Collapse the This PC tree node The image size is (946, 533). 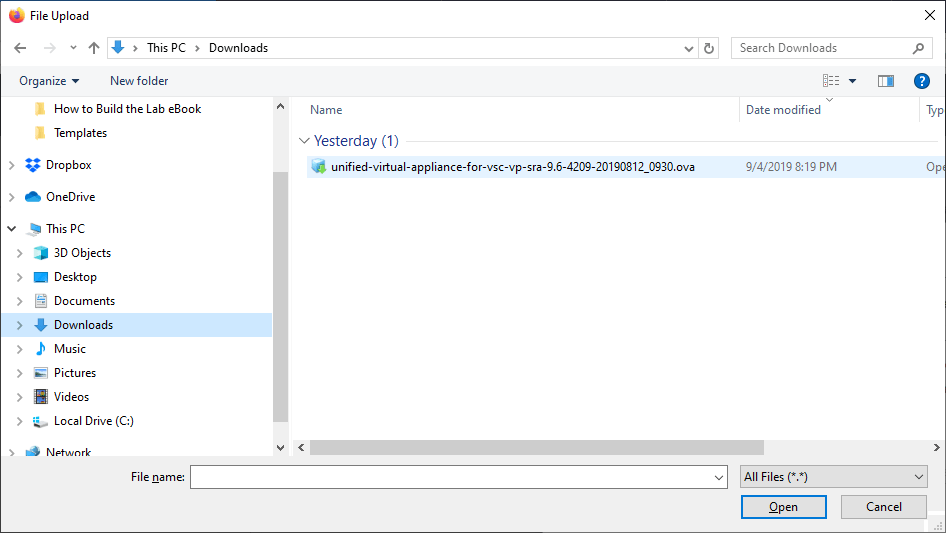[x=12, y=229]
